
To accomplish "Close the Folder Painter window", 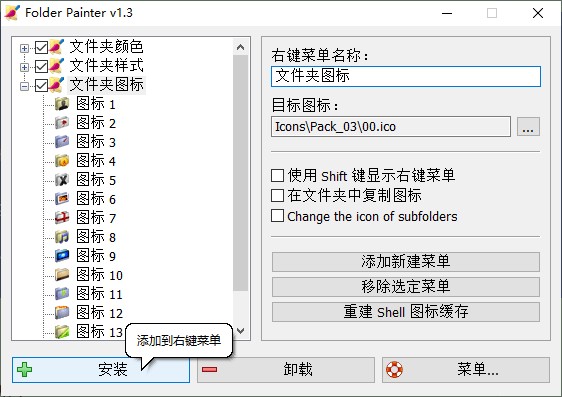I will (x=538, y=13).
